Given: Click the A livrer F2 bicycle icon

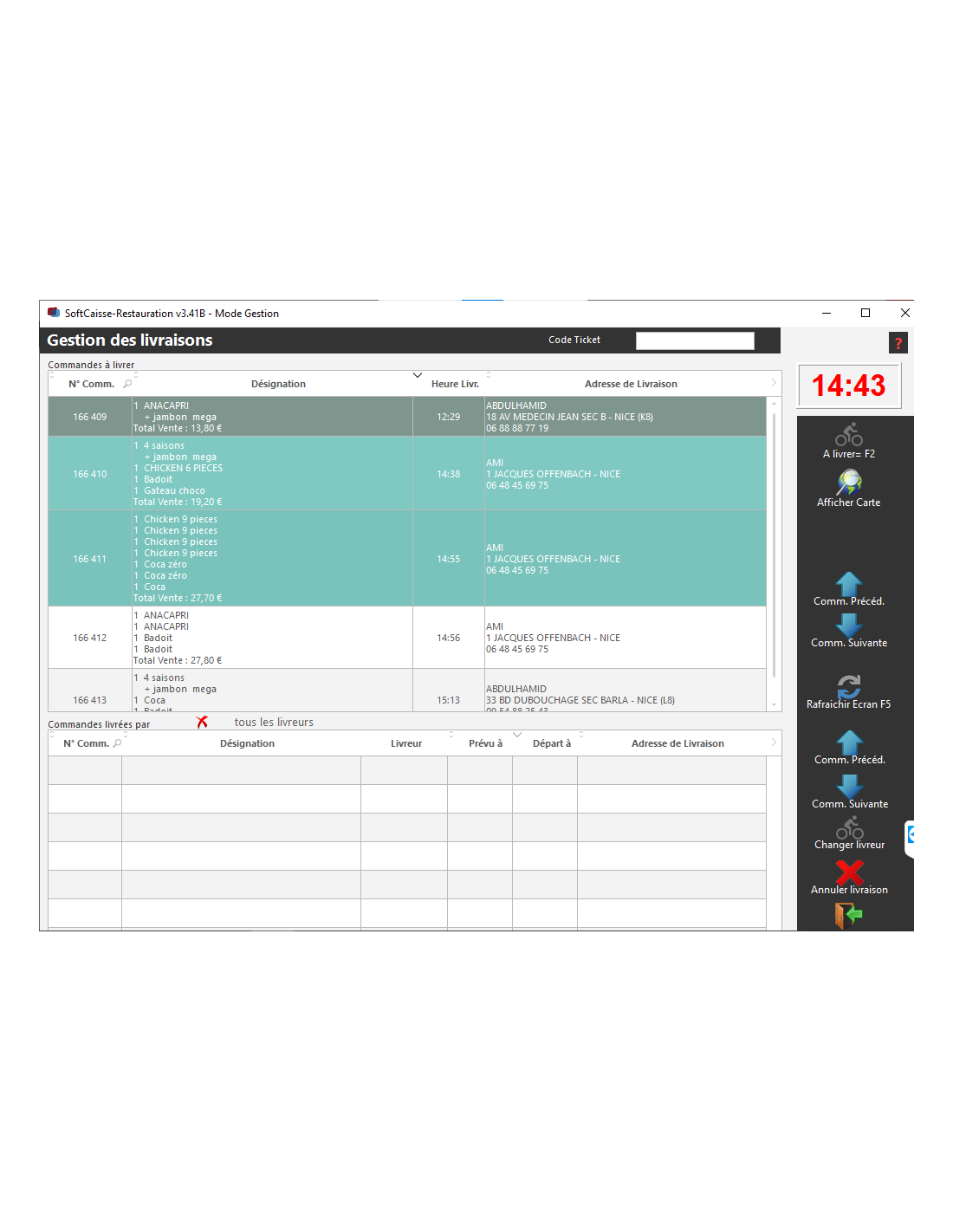Looking at the screenshot, I should [x=848, y=434].
